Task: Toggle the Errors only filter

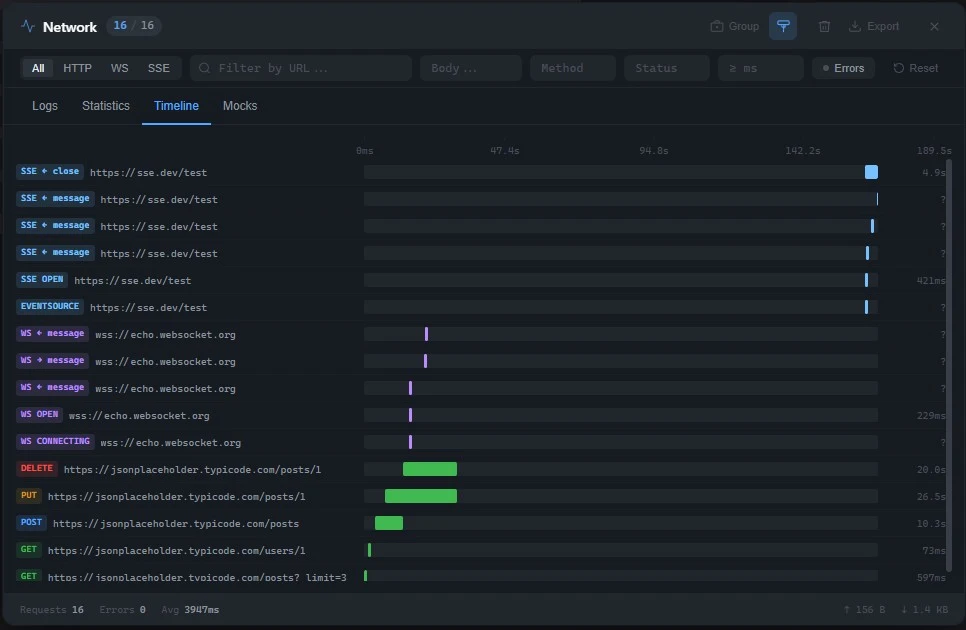Action: [843, 68]
